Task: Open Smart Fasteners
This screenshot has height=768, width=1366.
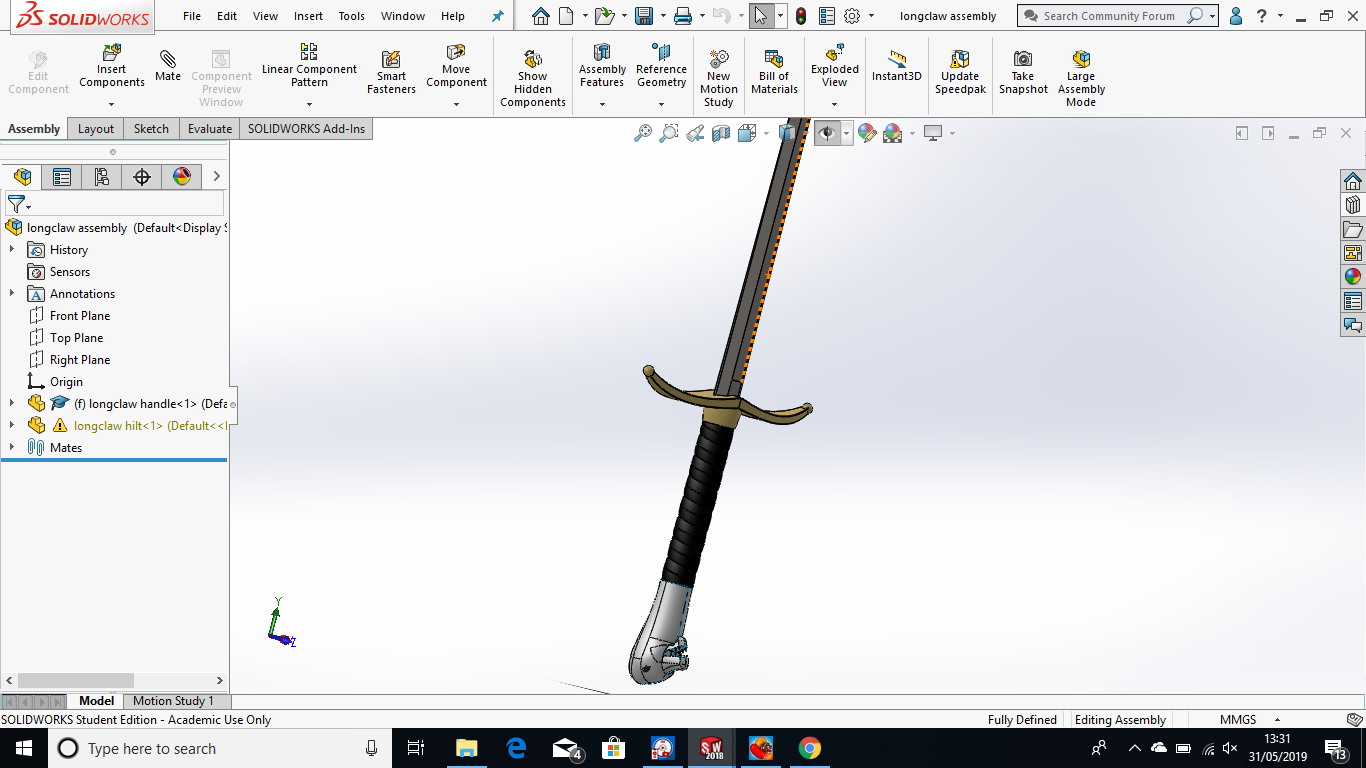Action: point(391,72)
